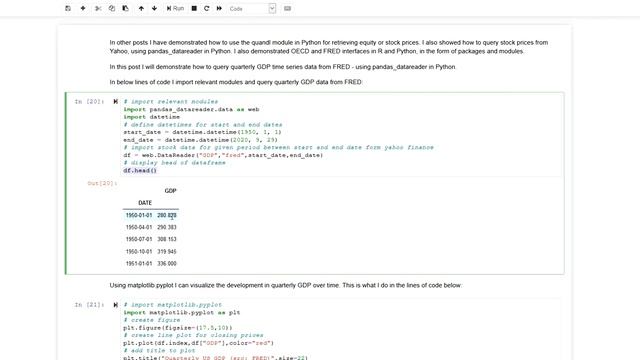The height and width of the screenshot is (360, 640).
Task: Click the 1951-01-01 date cell
Action: point(139,264)
